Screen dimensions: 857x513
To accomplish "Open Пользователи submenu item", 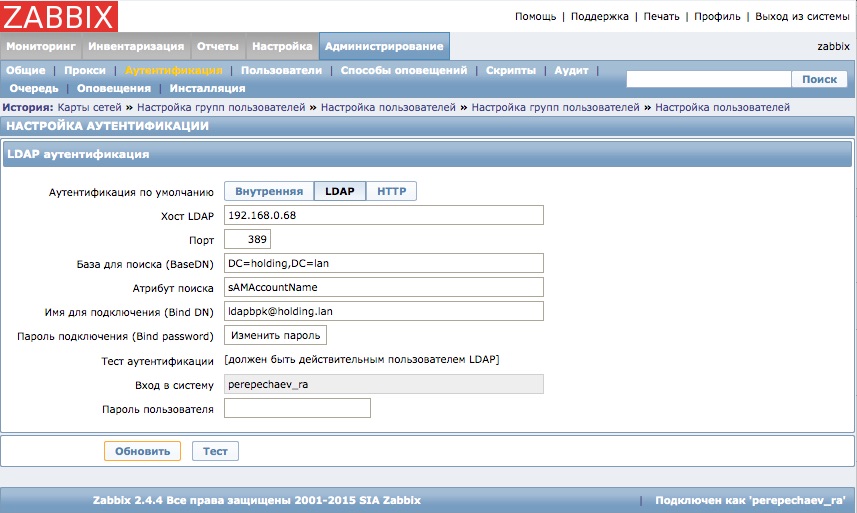I will click(281, 70).
